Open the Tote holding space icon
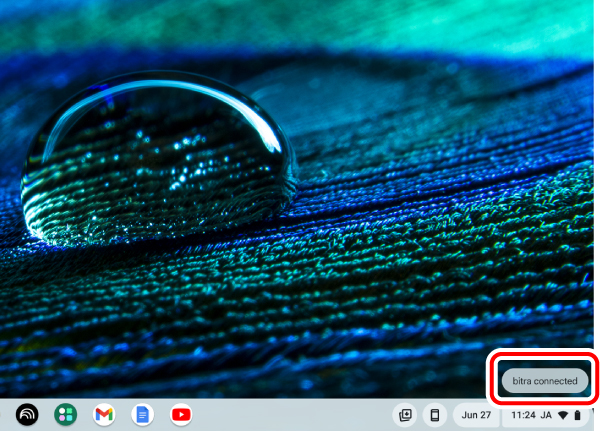The image size is (600, 431). tap(405, 414)
